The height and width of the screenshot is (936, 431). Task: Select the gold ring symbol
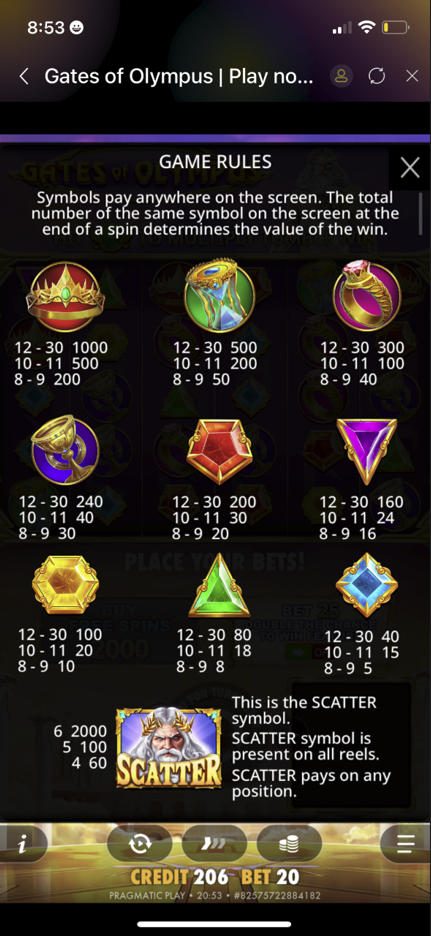click(x=367, y=295)
